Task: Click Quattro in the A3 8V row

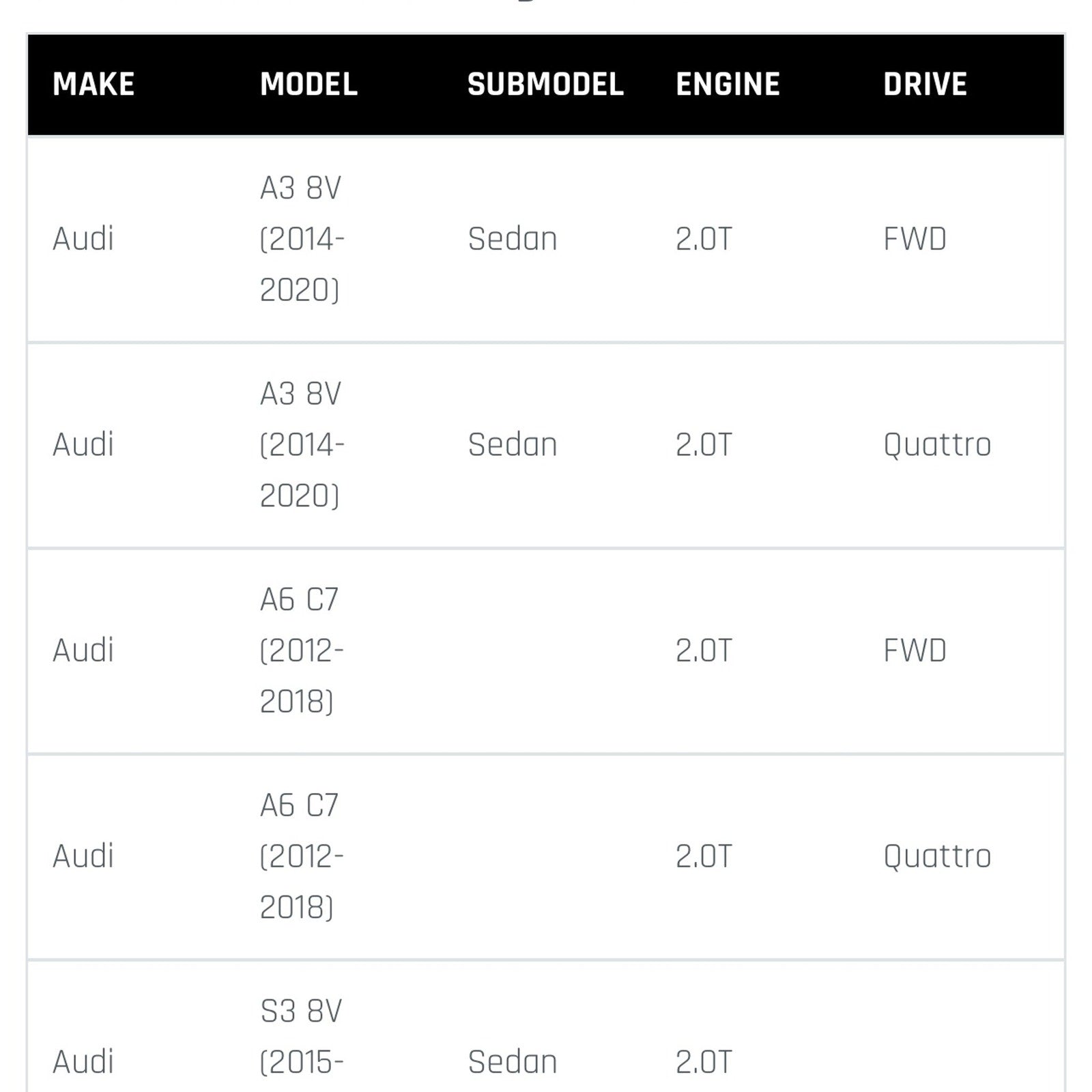Action: point(937,445)
